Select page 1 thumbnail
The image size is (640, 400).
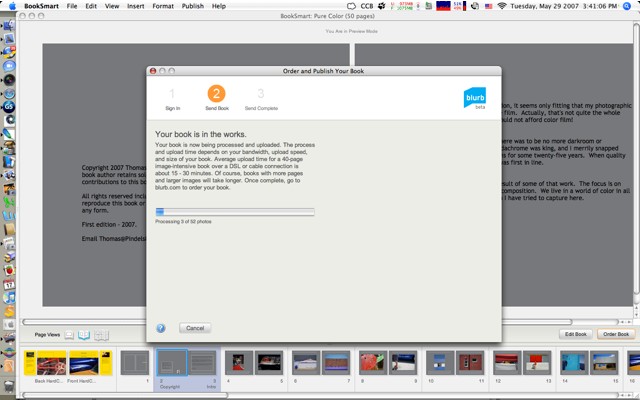click(135, 363)
